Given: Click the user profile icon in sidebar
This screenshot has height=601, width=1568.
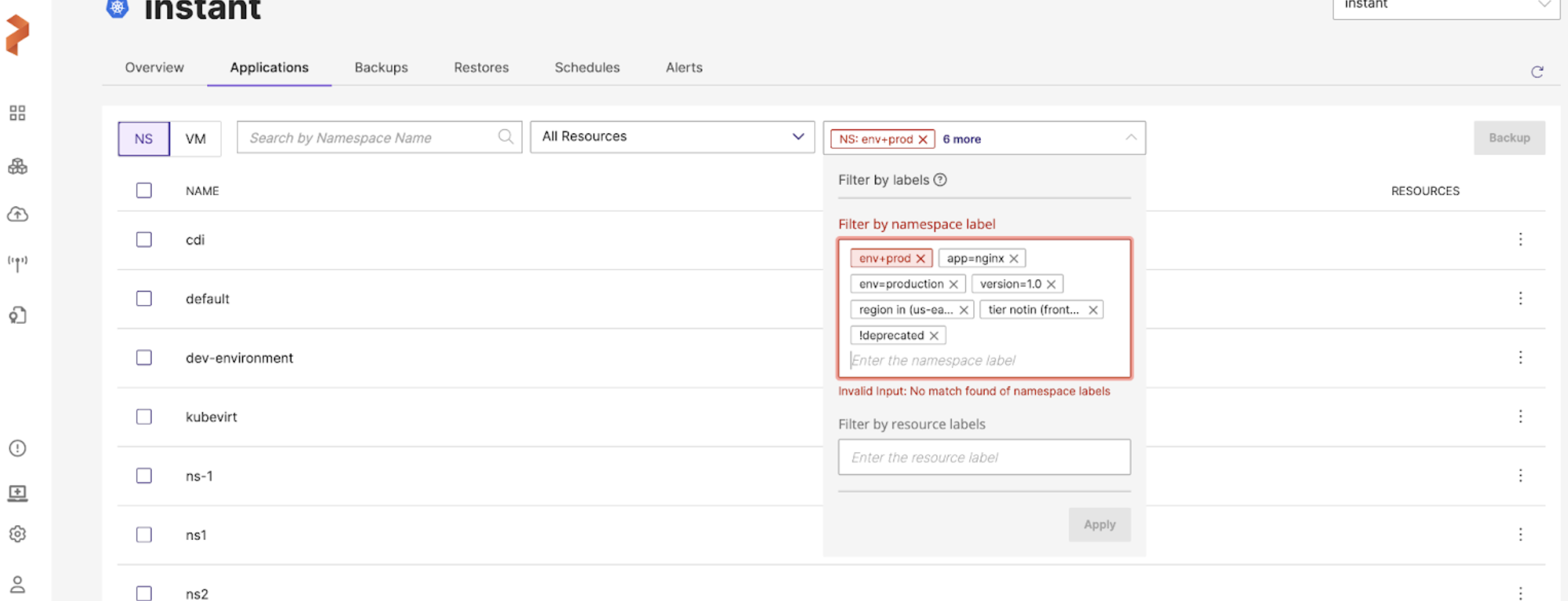Looking at the screenshot, I should [17, 584].
